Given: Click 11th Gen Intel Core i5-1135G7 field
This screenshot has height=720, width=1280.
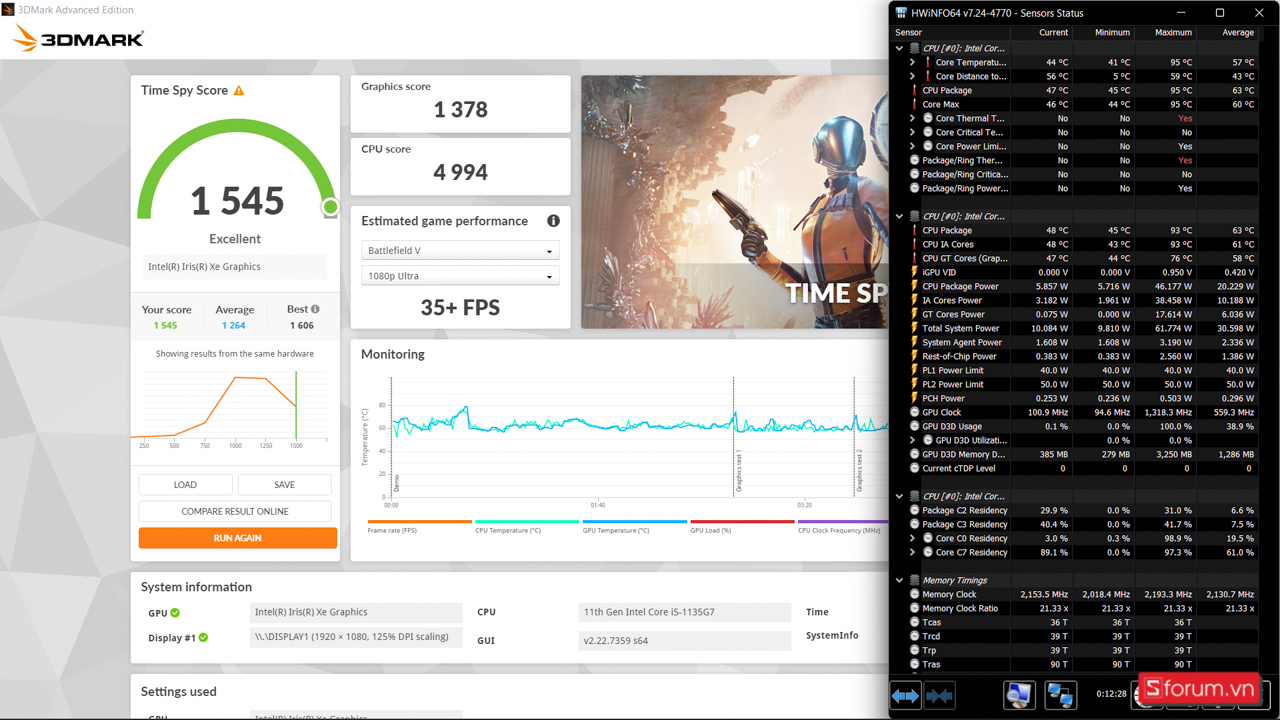Looking at the screenshot, I should click(685, 612).
